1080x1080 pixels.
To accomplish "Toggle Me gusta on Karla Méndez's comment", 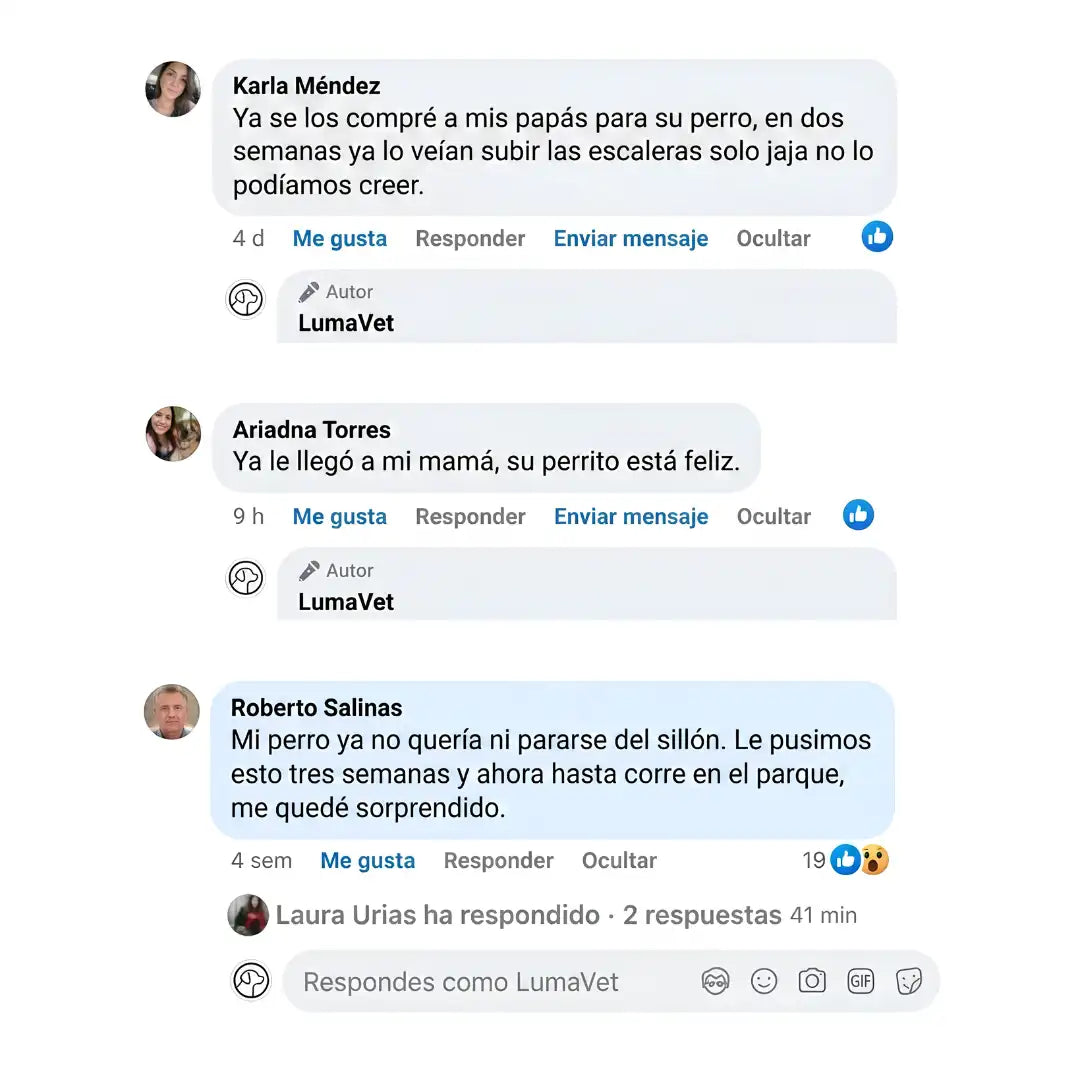I will (x=340, y=238).
